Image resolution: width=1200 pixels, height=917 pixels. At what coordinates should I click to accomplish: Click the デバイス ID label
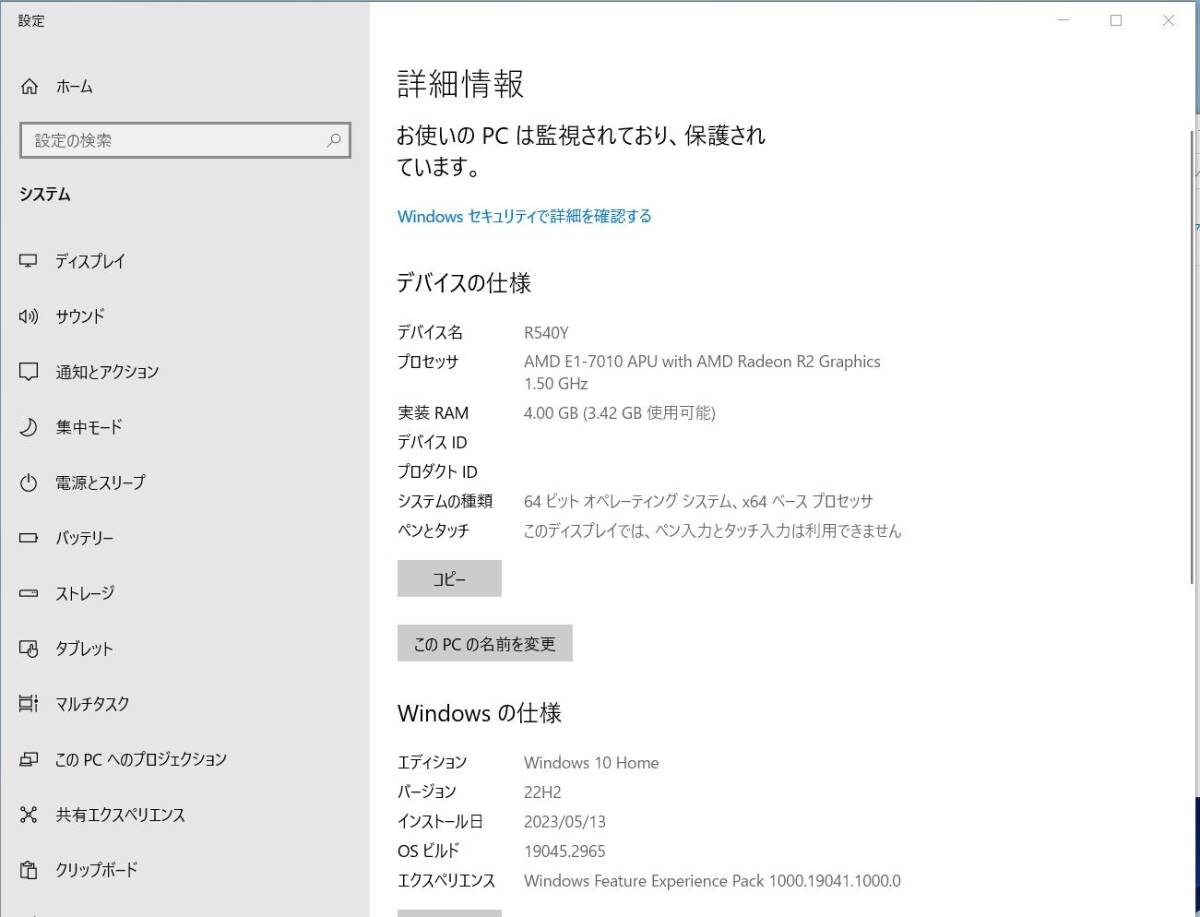coord(432,442)
